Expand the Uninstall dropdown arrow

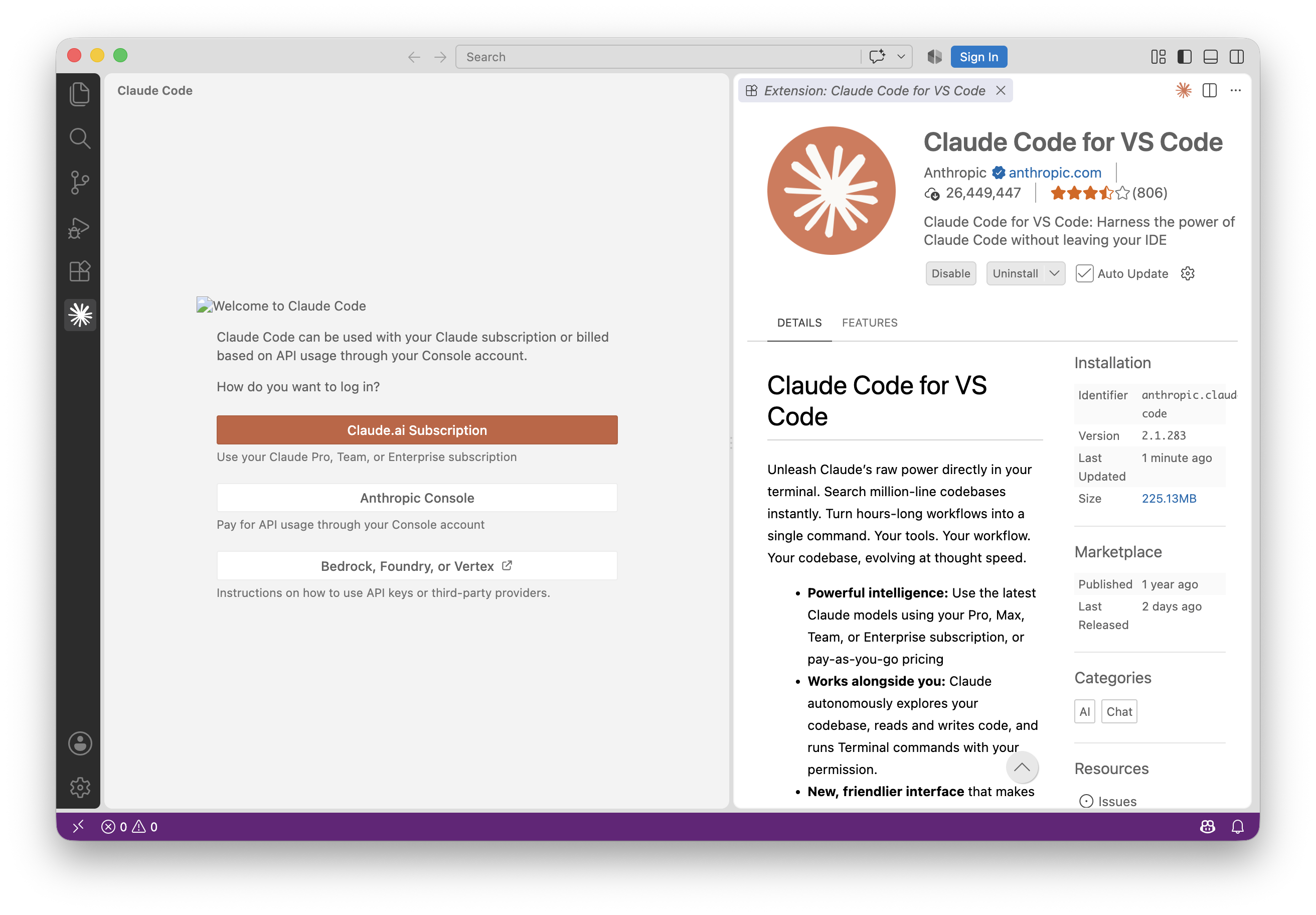pyautogui.click(x=1054, y=273)
